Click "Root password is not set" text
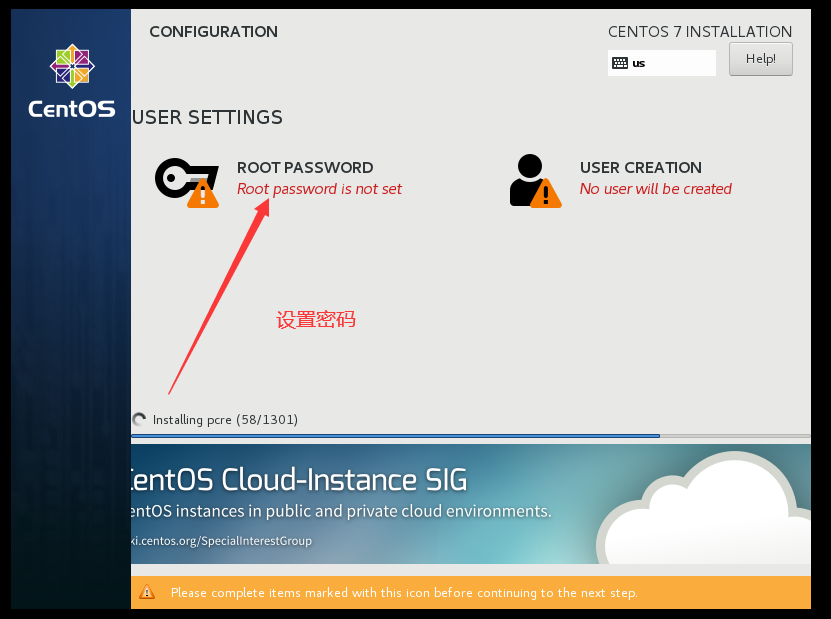831x619 pixels. [319, 189]
